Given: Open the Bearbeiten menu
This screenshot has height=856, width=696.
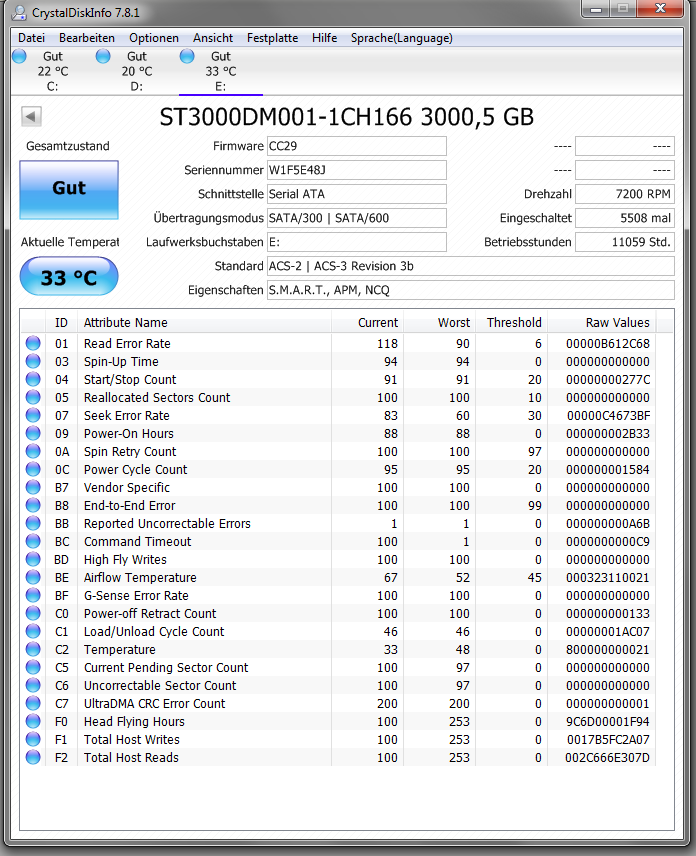Looking at the screenshot, I should click(87, 38).
